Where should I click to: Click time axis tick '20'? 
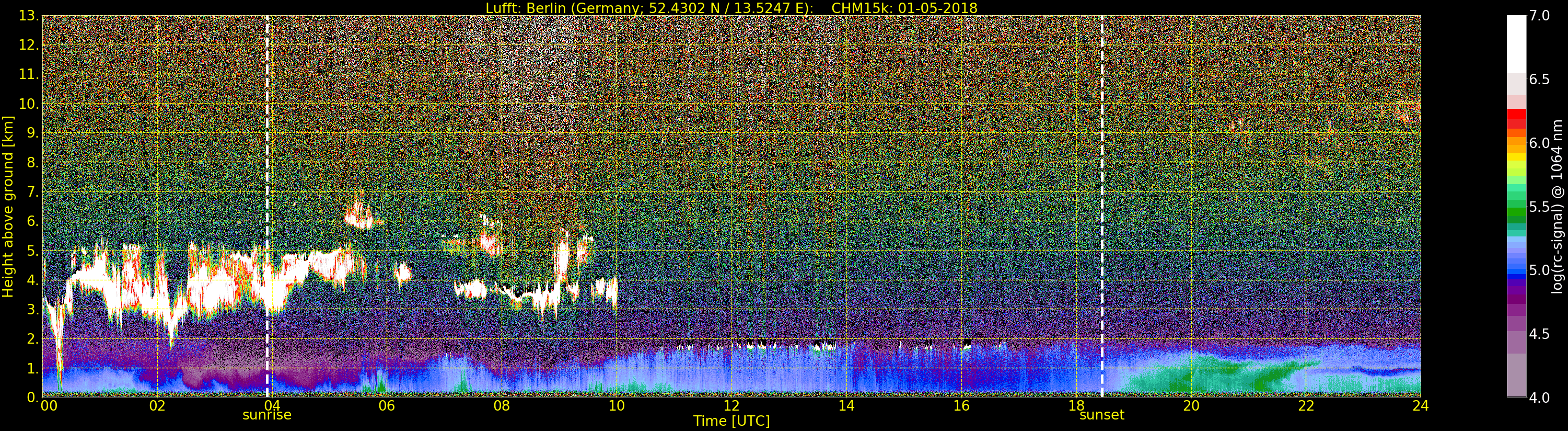pyautogui.click(x=1191, y=406)
